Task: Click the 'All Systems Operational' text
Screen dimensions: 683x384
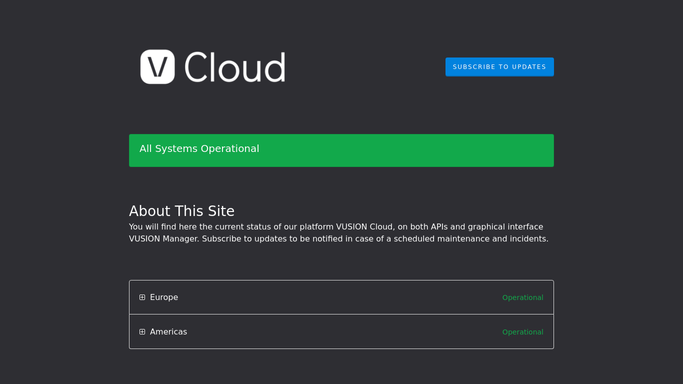Action: 199,148
